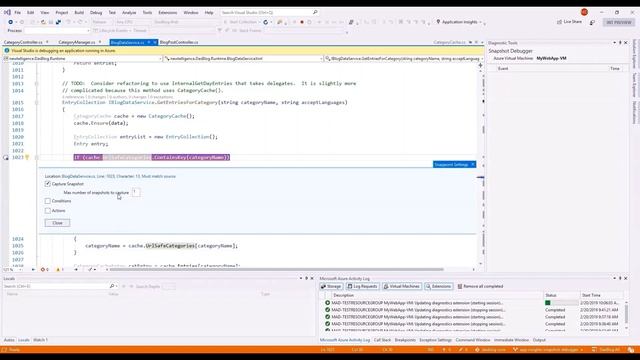Click the restart circular arrow toolbar icon

[x=266, y=22]
